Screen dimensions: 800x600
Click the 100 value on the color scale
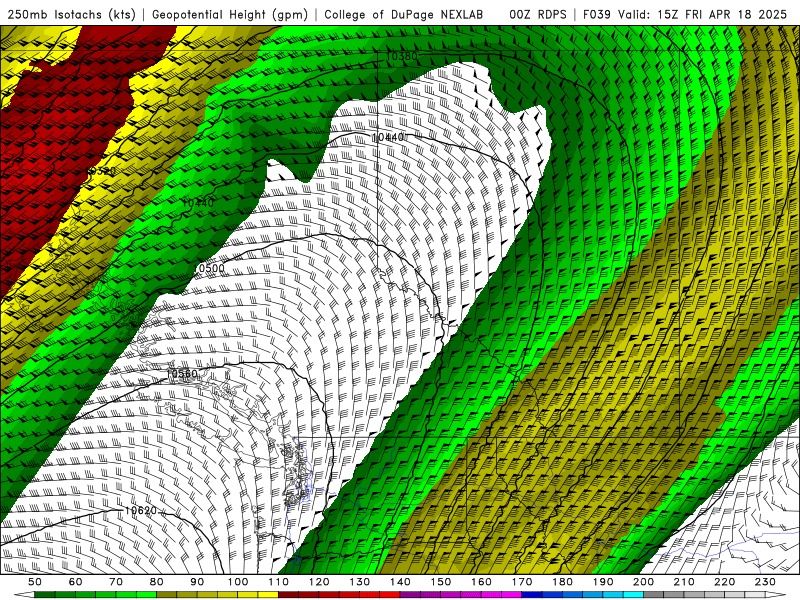(238, 582)
